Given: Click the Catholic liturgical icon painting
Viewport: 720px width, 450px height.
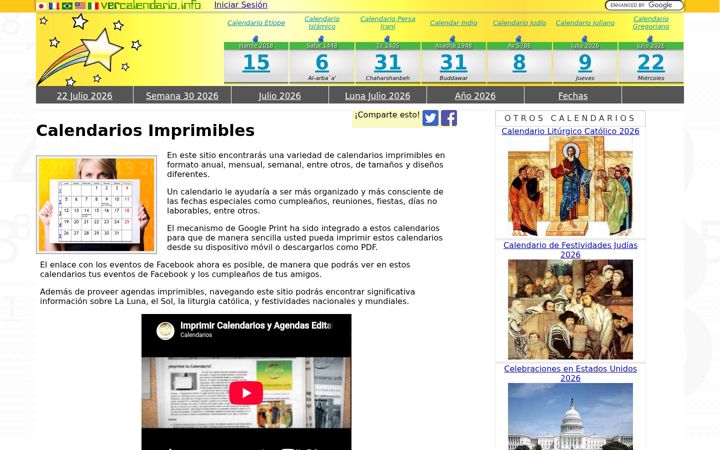Looking at the screenshot, I should coord(570,186).
